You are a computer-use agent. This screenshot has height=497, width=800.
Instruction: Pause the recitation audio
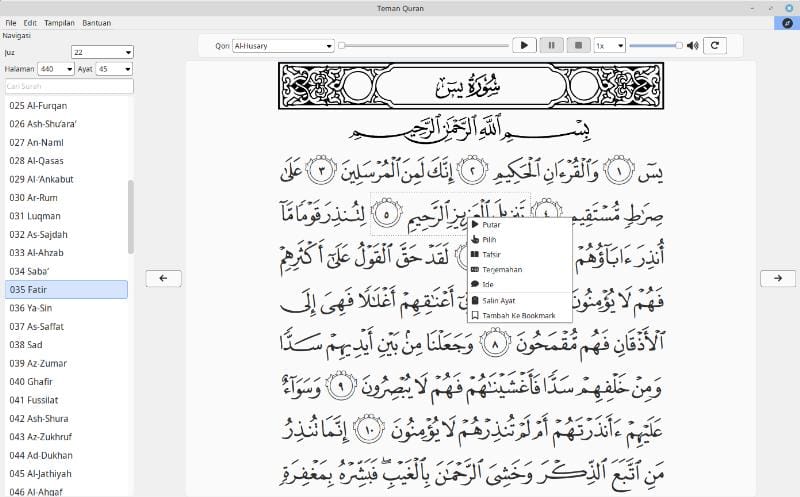pos(552,45)
